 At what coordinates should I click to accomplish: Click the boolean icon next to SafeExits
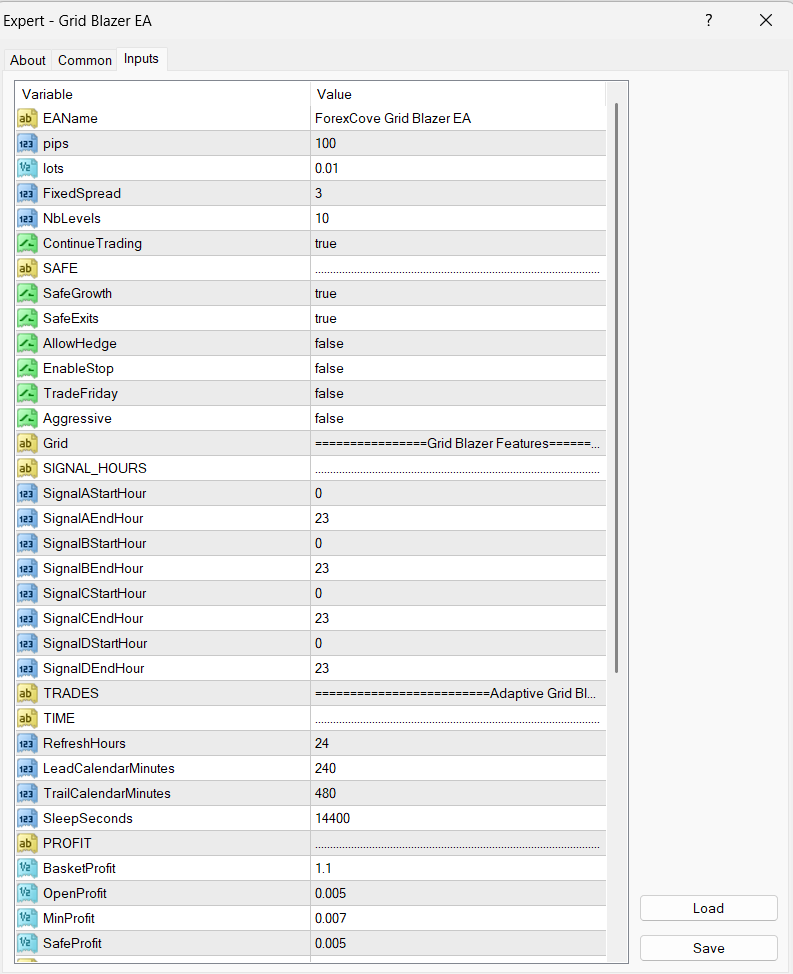(x=27, y=318)
